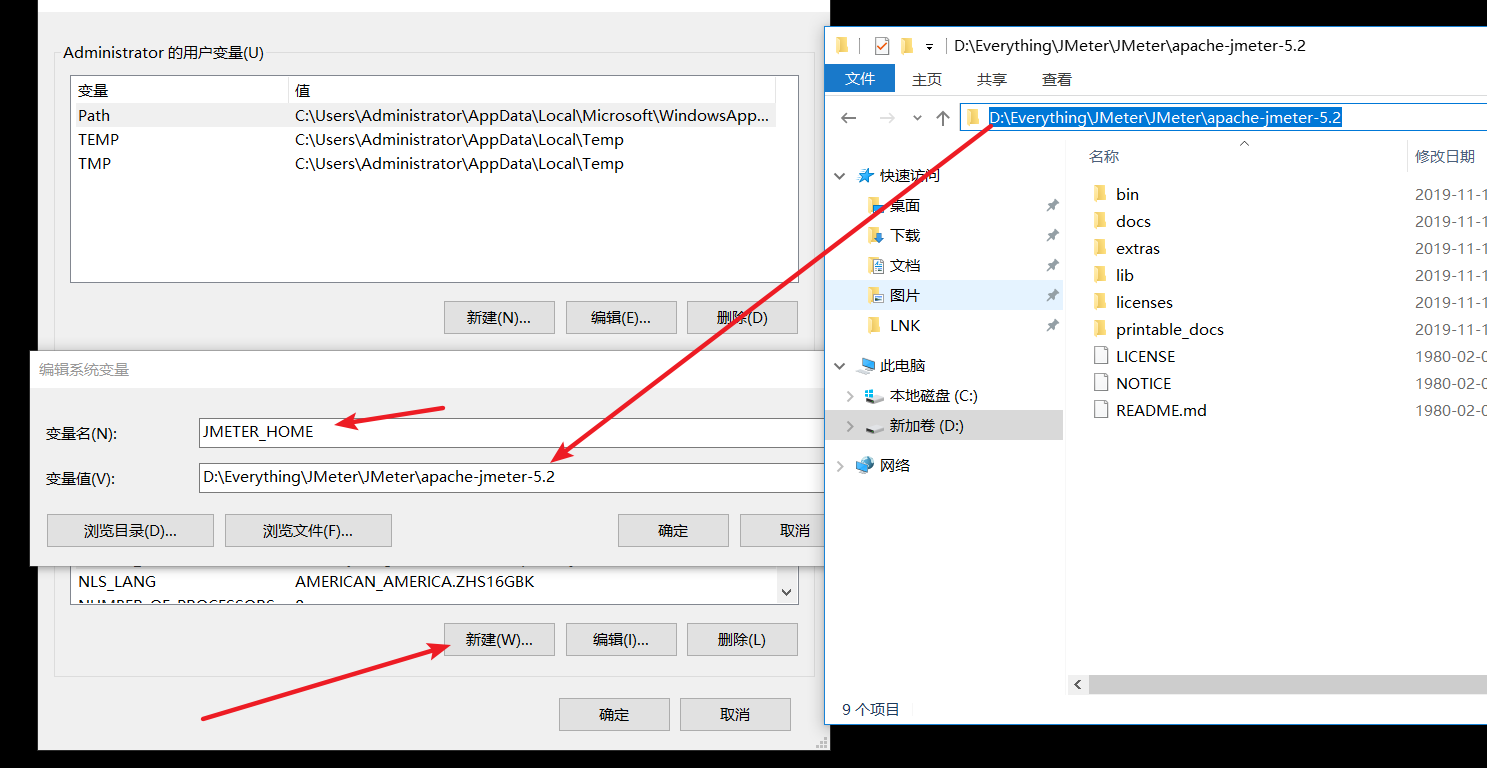
Task: Expand 新加卷 (D:) tree node
Action: click(x=850, y=426)
